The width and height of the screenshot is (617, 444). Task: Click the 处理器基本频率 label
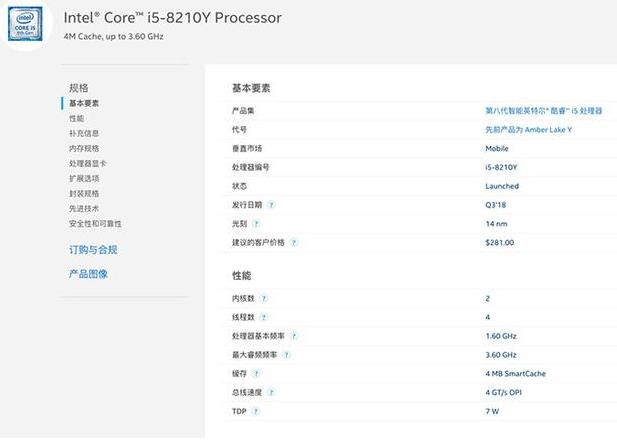click(258, 336)
